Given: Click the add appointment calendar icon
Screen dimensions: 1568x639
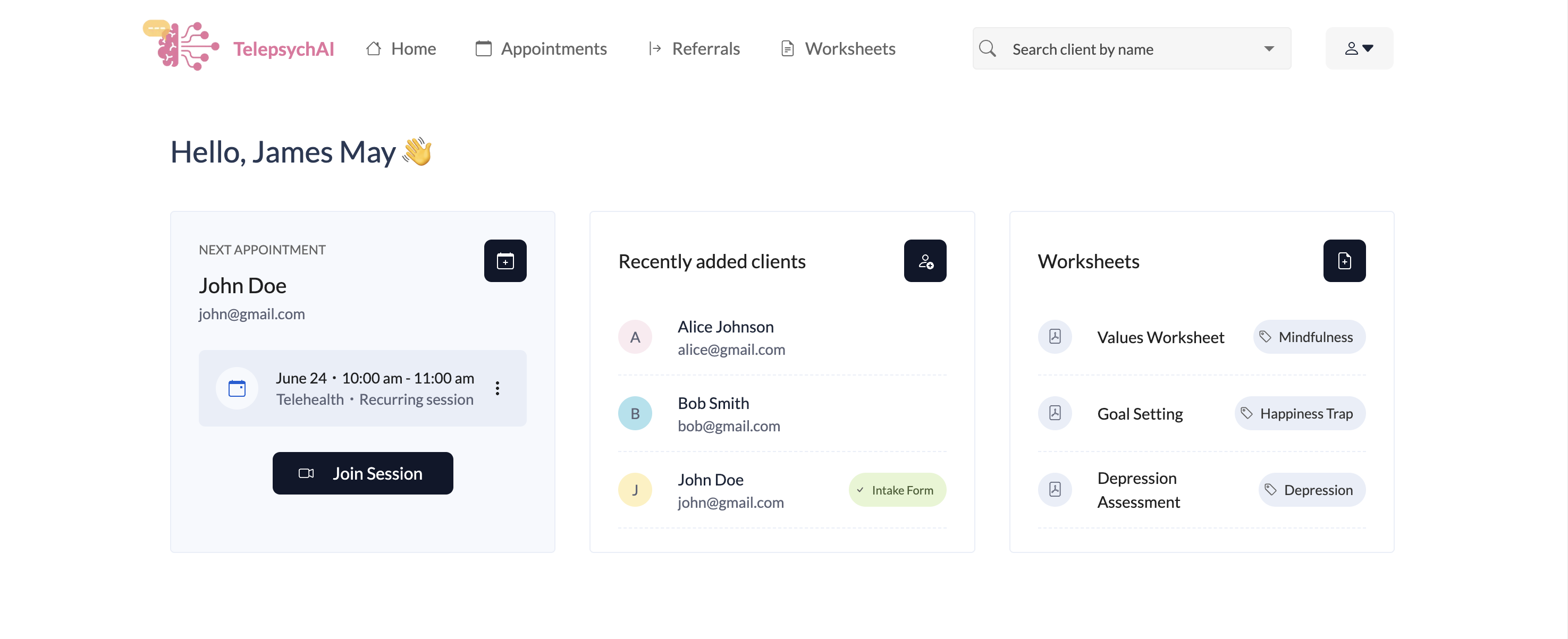Looking at the screenshot, I should click(x=504, y=261).
